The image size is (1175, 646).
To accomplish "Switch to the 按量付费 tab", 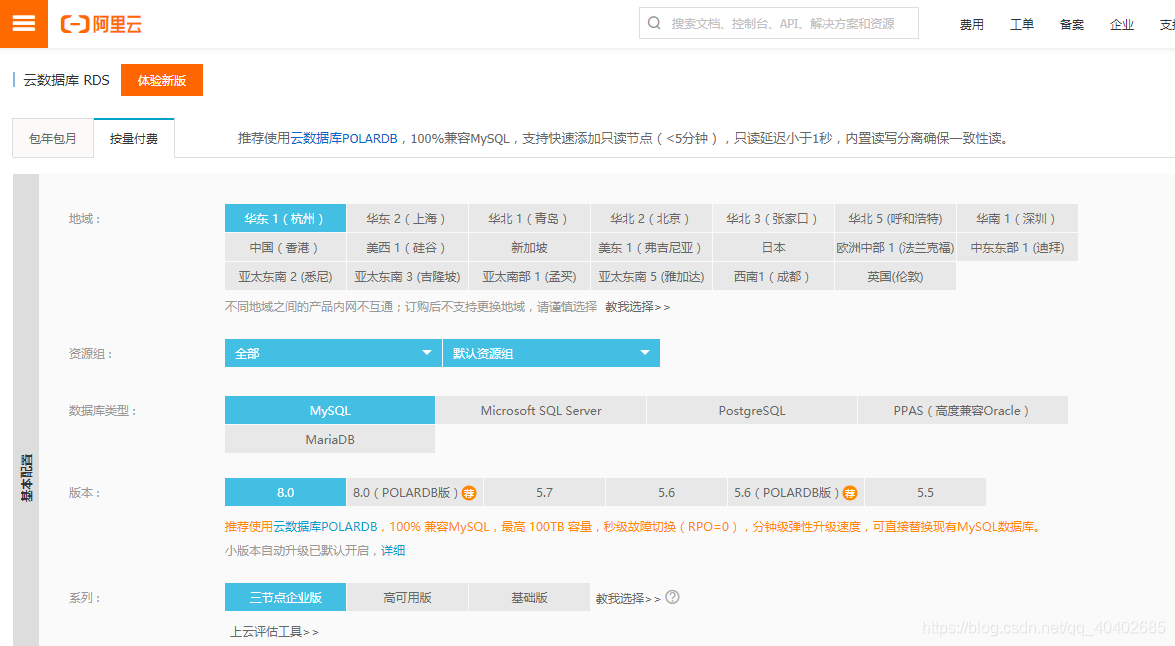I will coord(133,138).
